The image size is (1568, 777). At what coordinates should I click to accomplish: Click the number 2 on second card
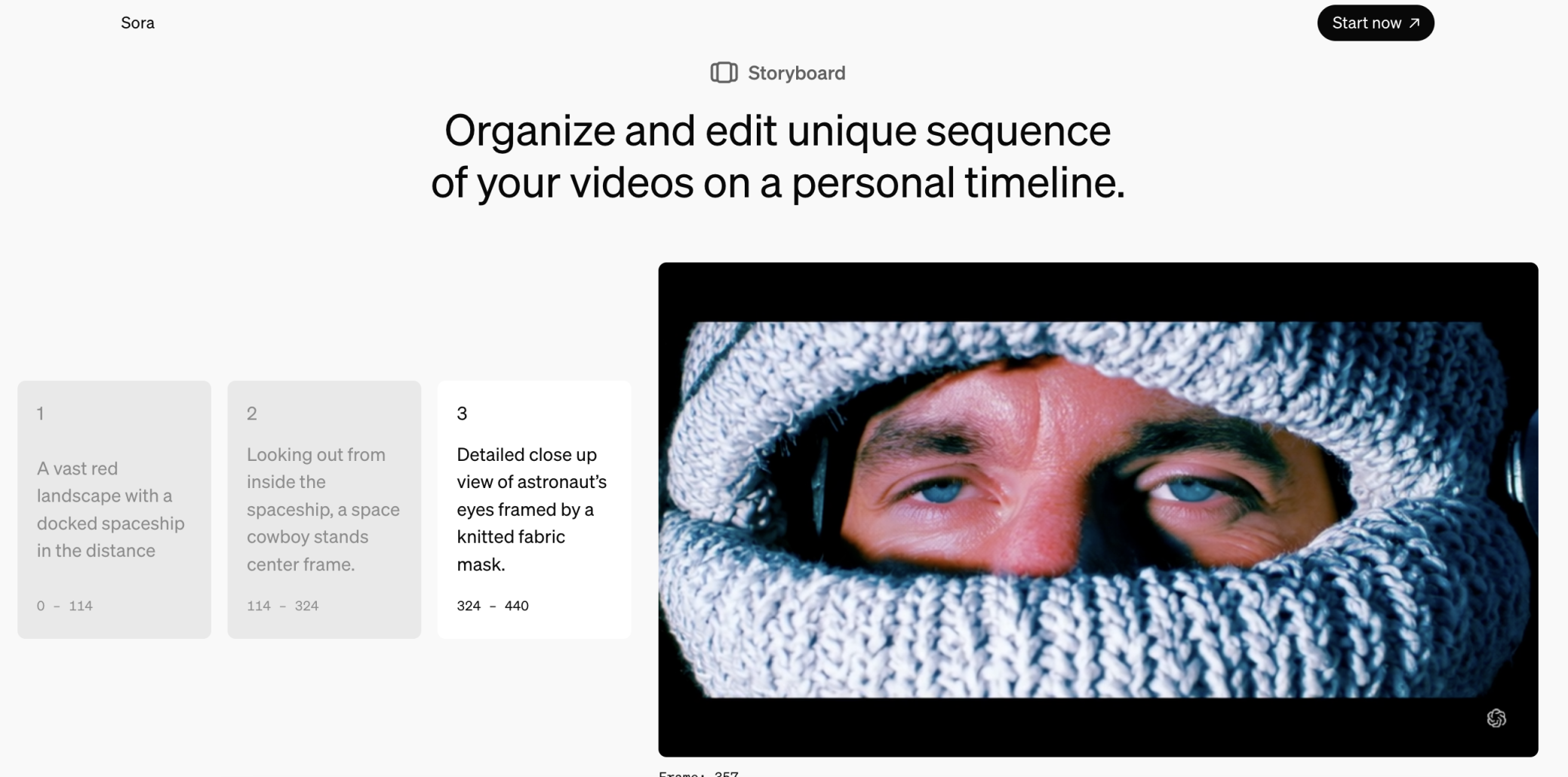click(x=252, y=413)
